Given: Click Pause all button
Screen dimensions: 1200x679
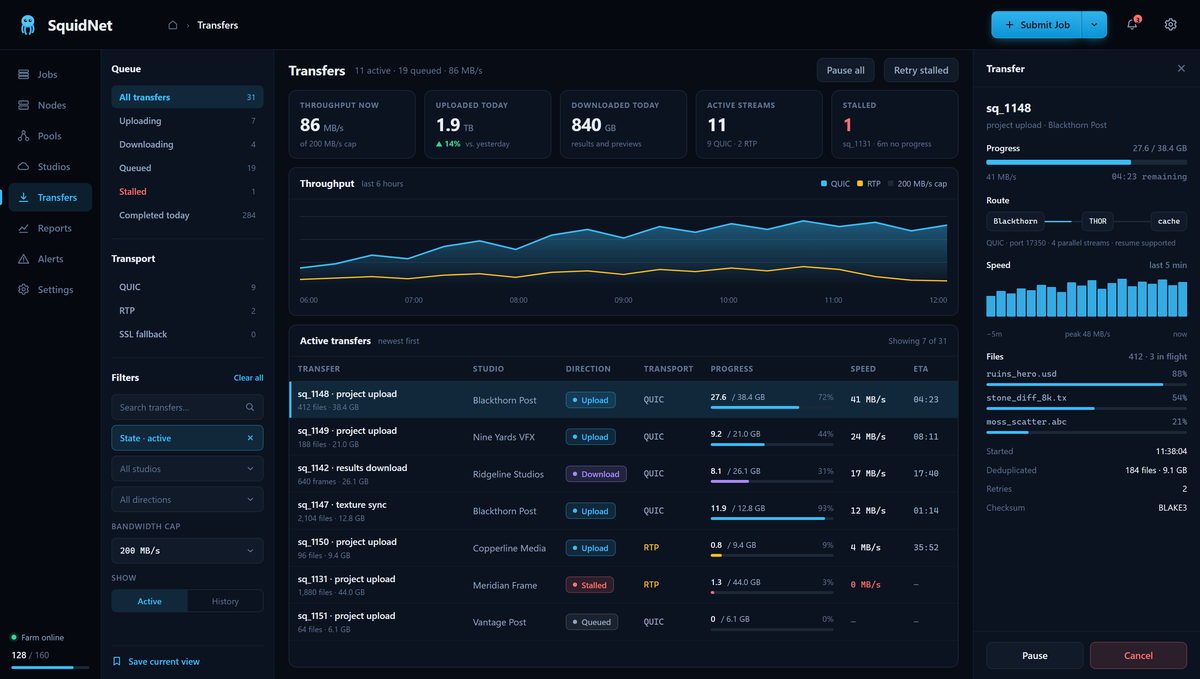Looking at the screenshot, I should (x=846, y=70).
